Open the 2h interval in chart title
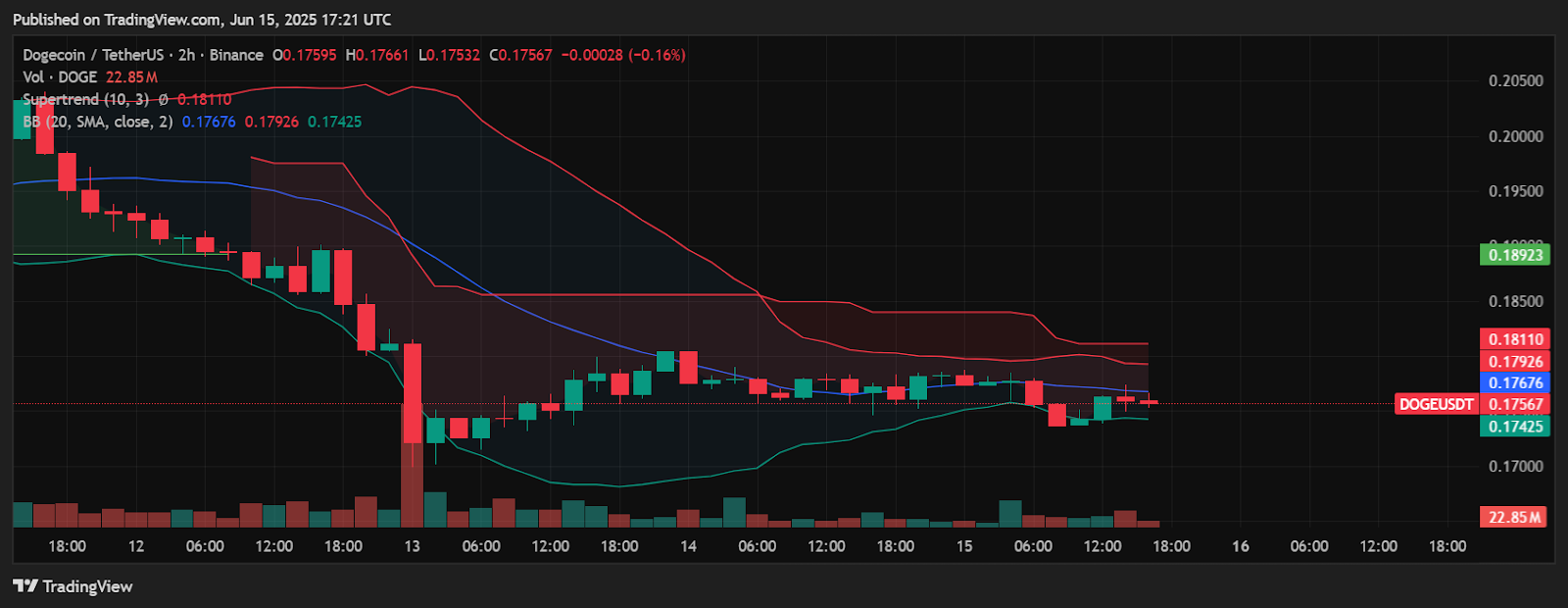 pyautogui.click(x=186, y=55)
